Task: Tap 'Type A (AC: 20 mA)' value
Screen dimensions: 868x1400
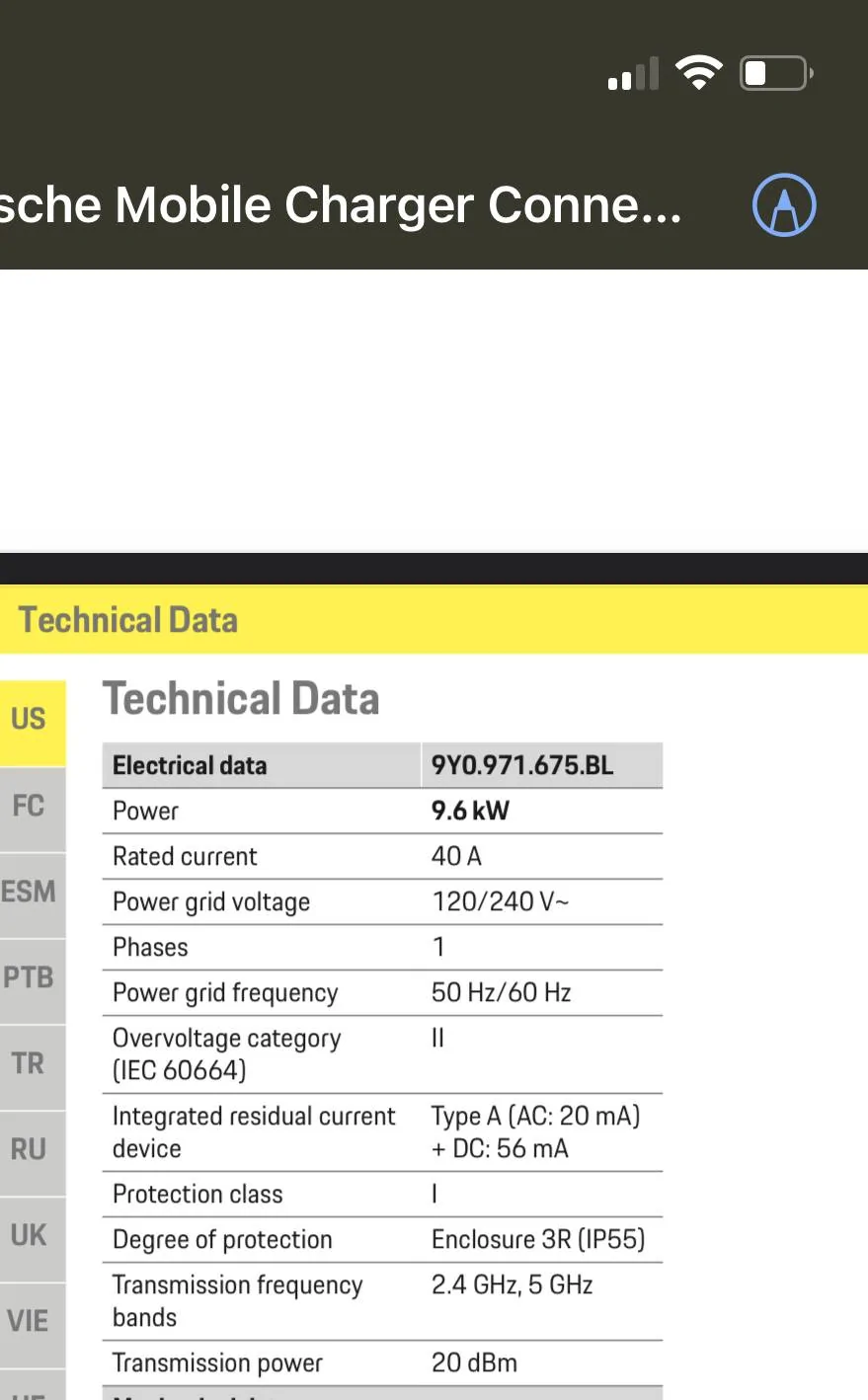Action: (536, 1117)
